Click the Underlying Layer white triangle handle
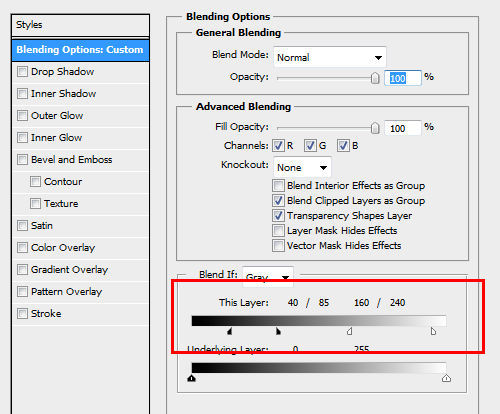500x414 pixels. click(446, 378)
